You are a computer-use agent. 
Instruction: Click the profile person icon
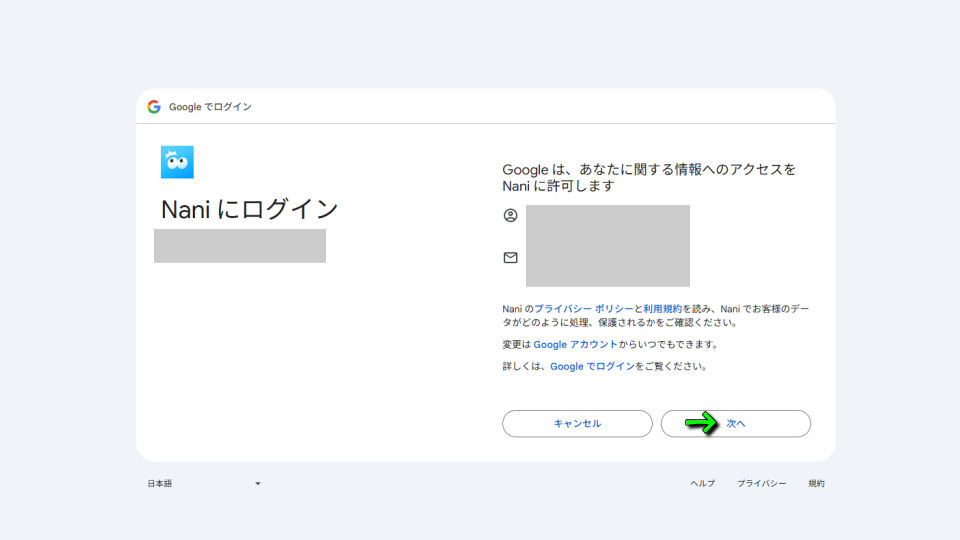tap(510, 215)
